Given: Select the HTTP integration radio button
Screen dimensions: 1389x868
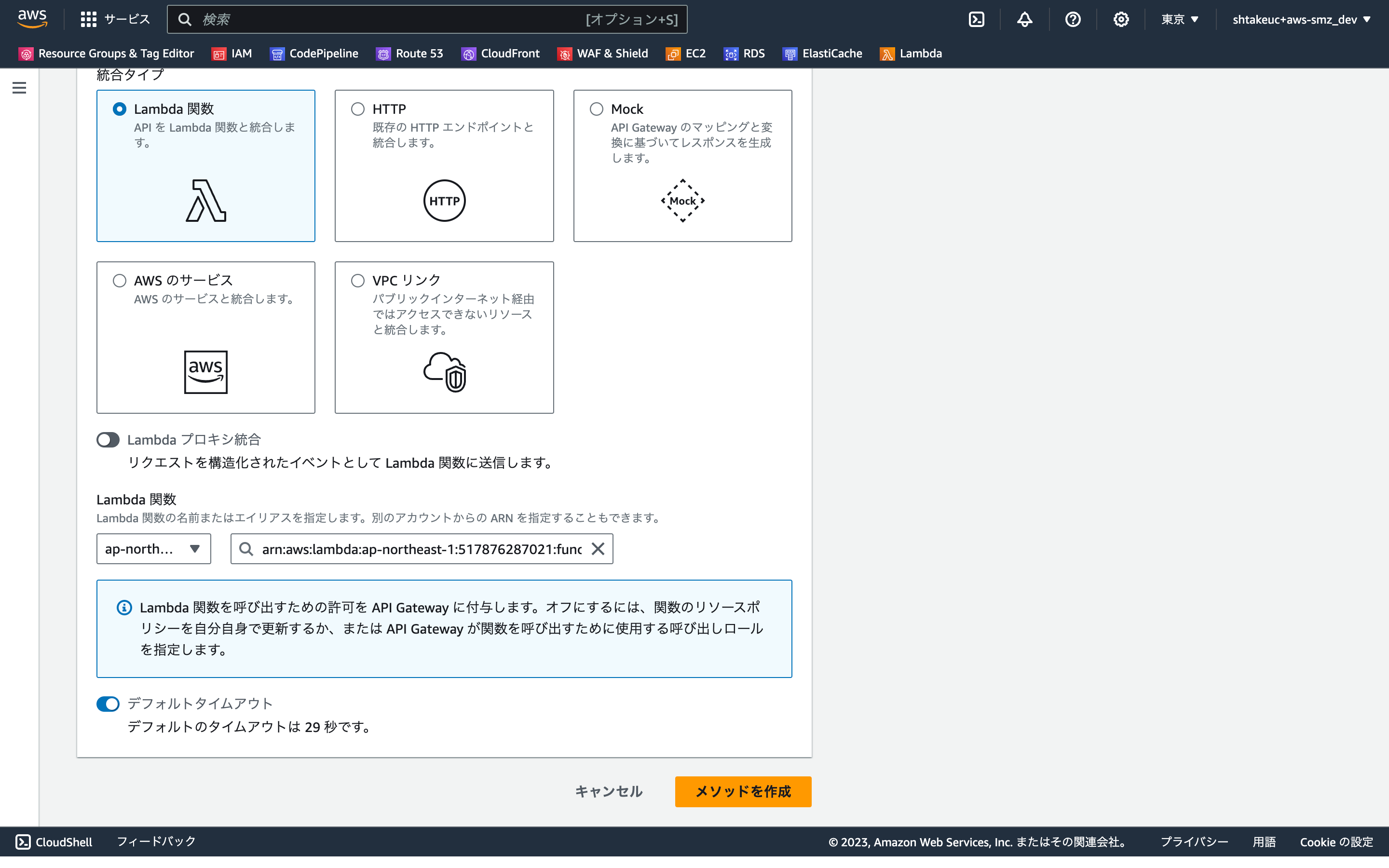Looking at the screenshot, I should pyautogui.click(x=357, y=109).
